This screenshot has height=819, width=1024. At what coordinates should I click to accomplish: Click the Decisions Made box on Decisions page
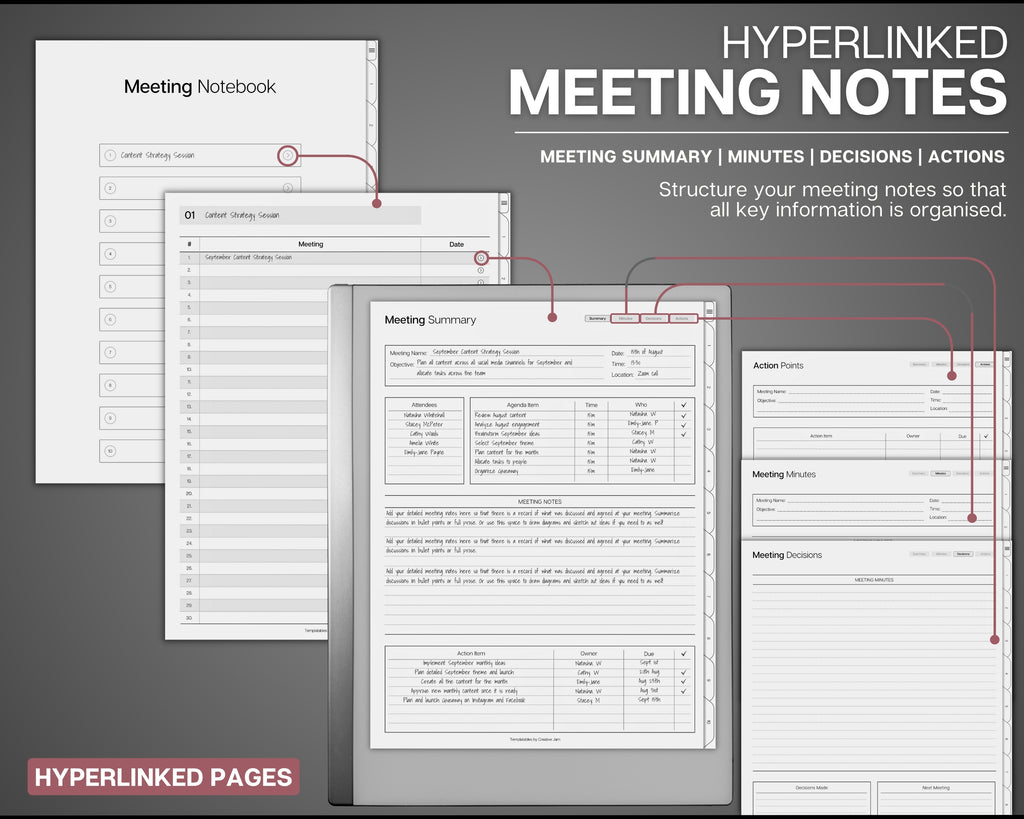811,798
